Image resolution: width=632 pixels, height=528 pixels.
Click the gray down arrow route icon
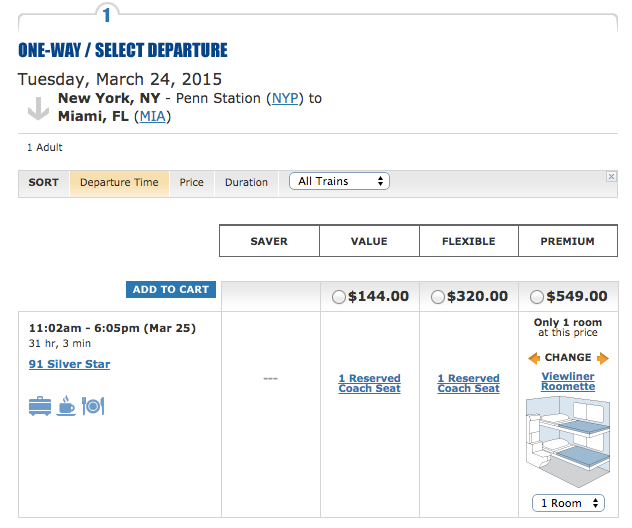click(38, 108)
